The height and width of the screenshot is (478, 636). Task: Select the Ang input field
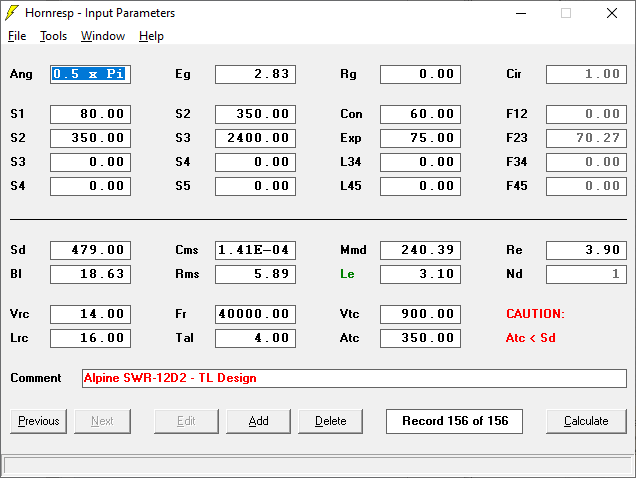pyautogui.click(x=90, y=74)
